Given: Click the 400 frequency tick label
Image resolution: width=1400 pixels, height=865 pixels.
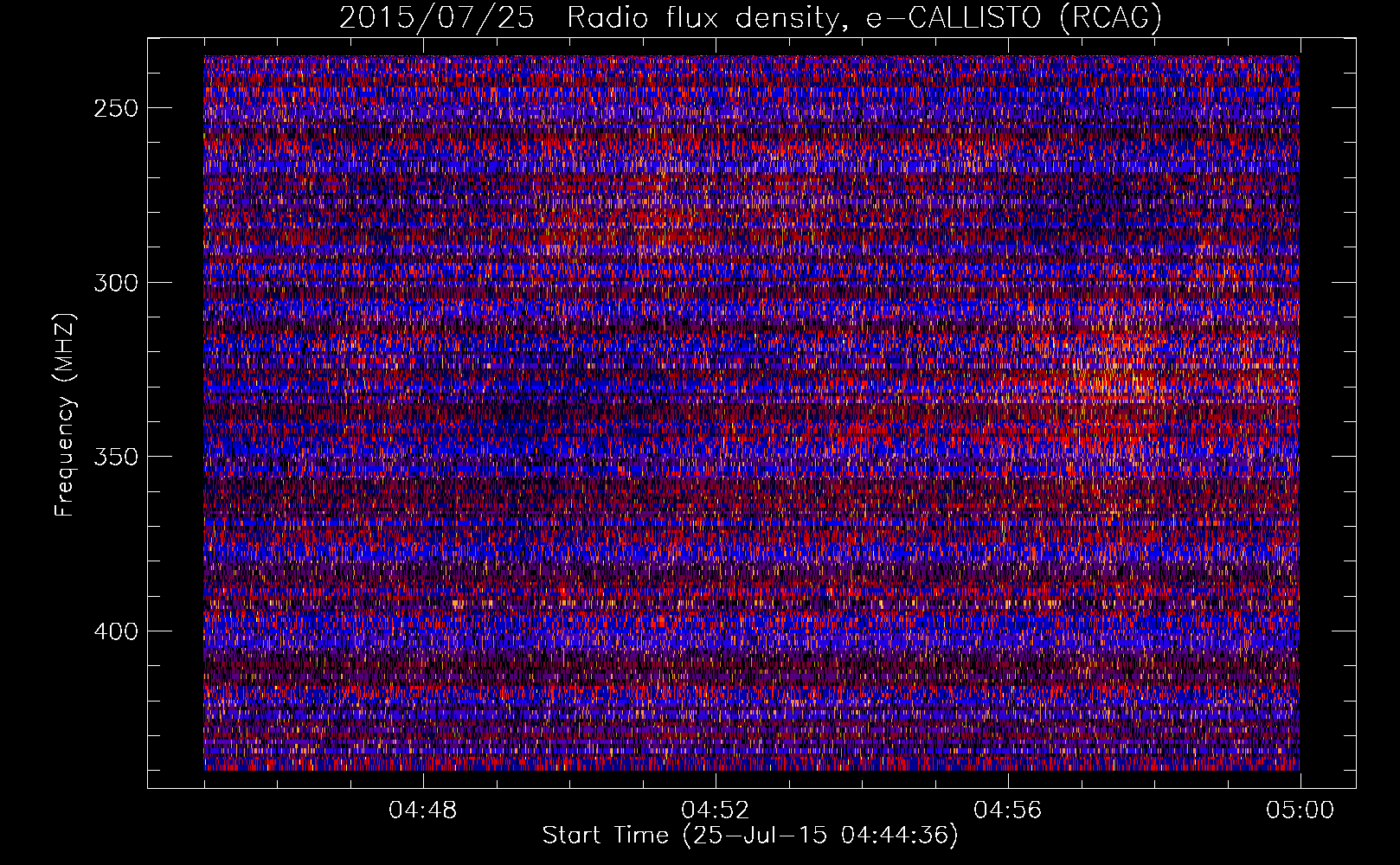Looking at the screenshot, I should click(115, 631).
